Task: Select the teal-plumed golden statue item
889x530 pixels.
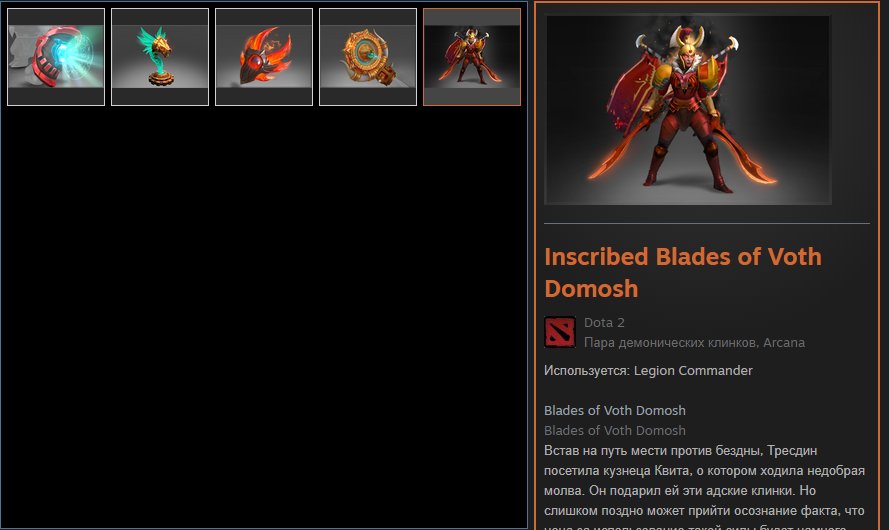Action: click(160, 57)
